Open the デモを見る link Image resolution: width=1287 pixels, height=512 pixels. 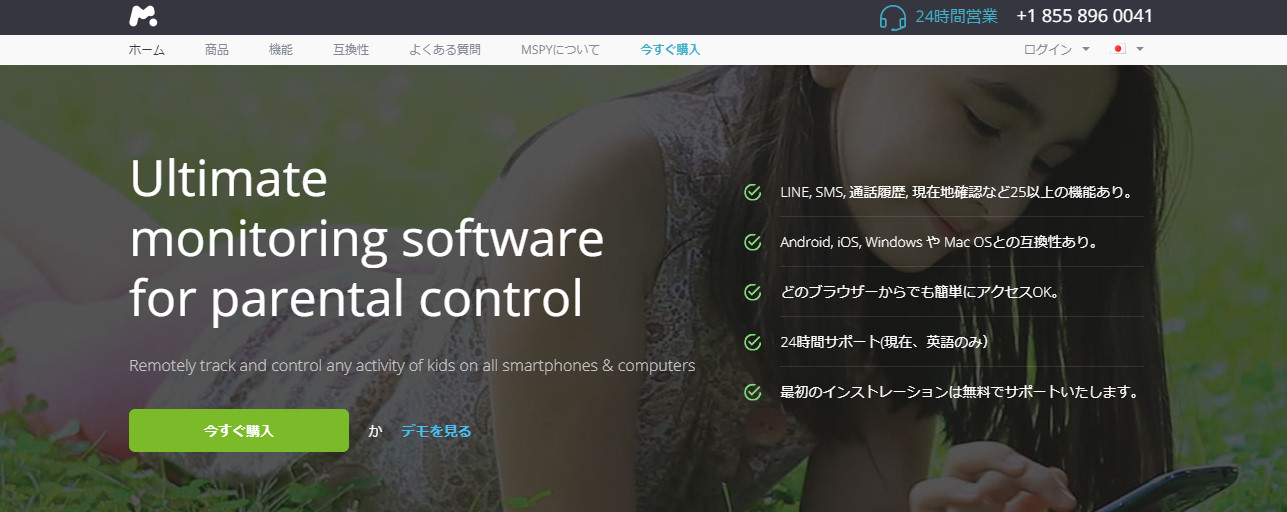tap(436, 431)
